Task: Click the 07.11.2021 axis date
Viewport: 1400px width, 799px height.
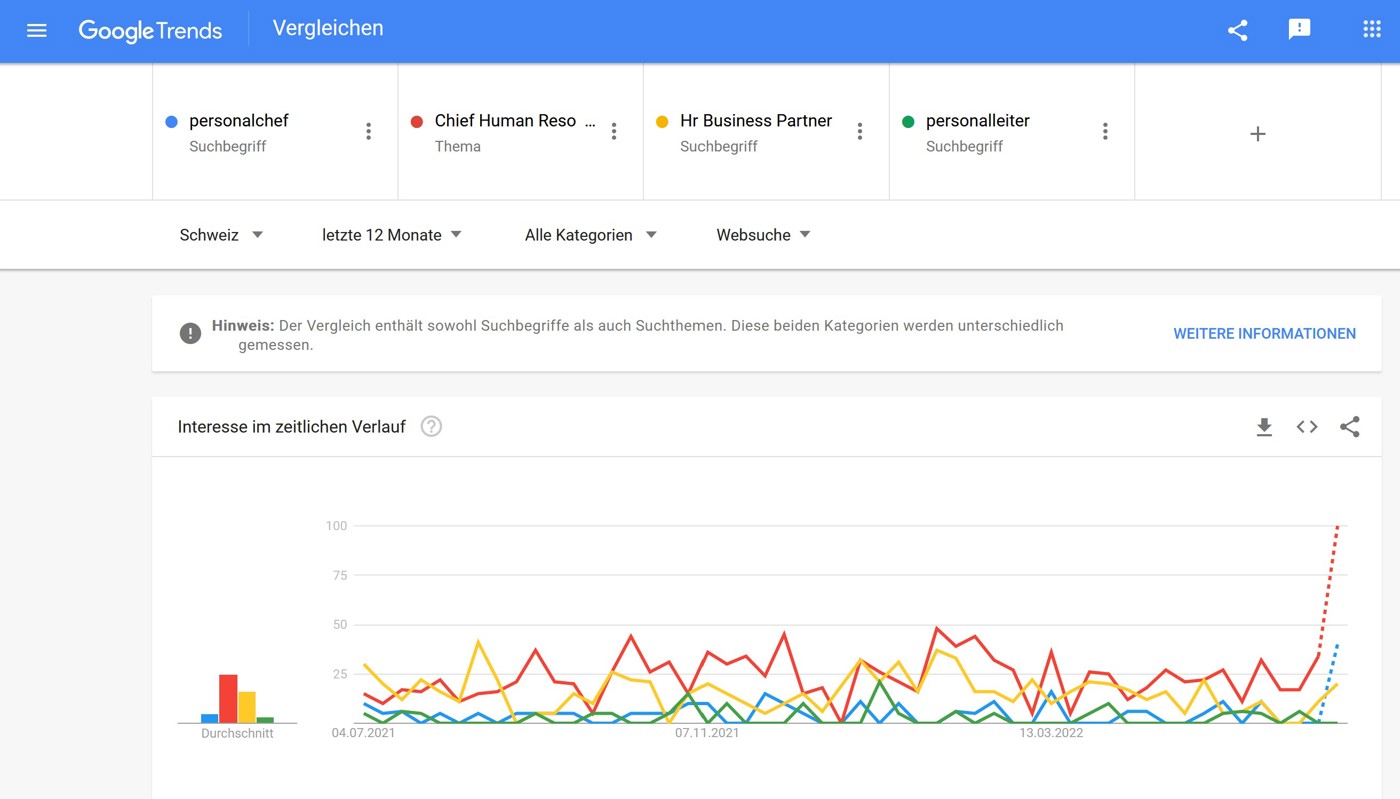Action: click(707, 733)
